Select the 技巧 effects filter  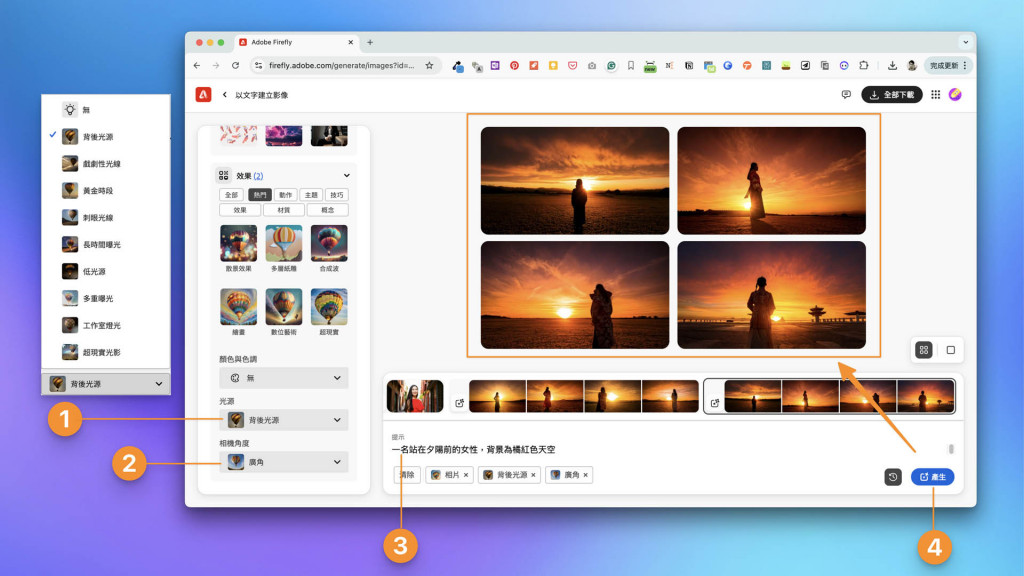pyautogui.click(x=336, y=195)
